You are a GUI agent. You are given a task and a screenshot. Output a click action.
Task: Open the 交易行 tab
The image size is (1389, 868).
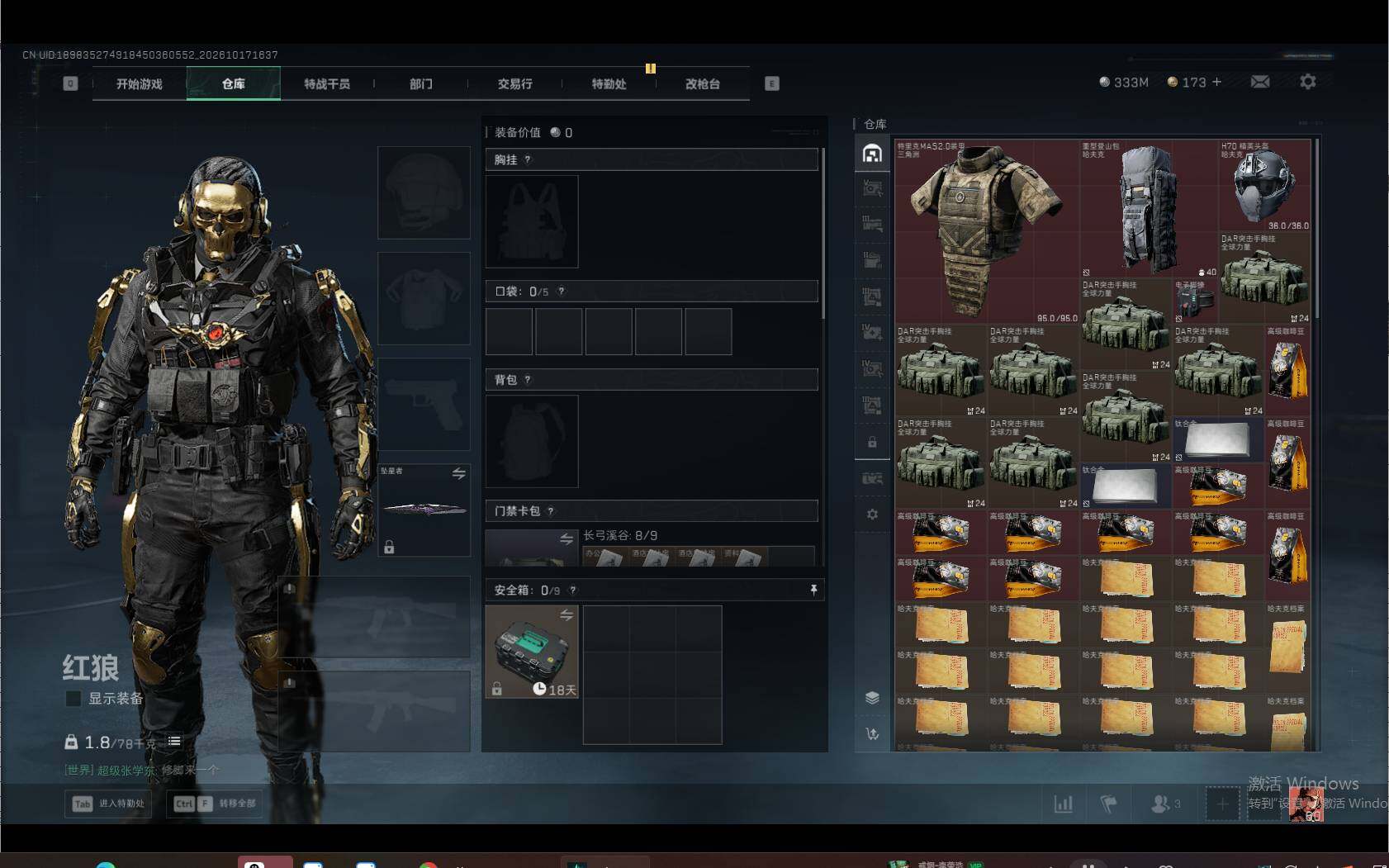[x=514, y=83]
